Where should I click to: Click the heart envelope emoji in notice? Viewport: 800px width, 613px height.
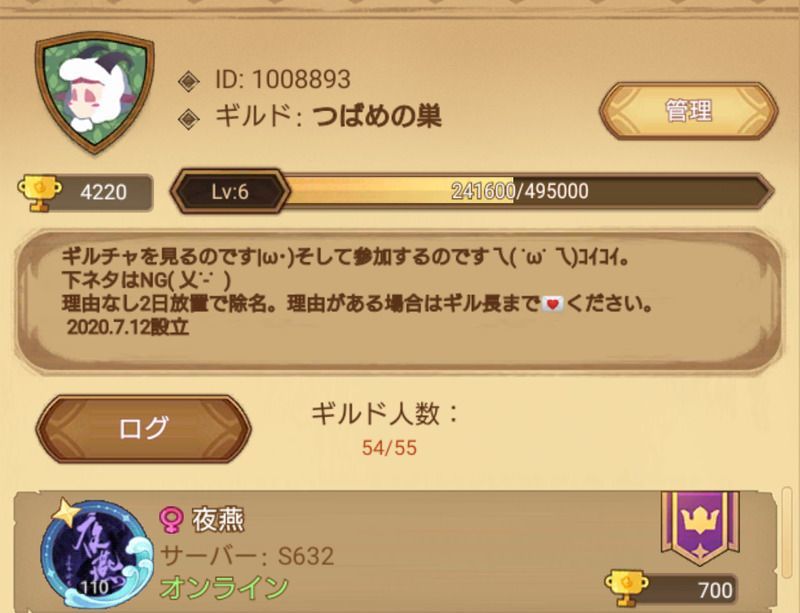[553, 305]
